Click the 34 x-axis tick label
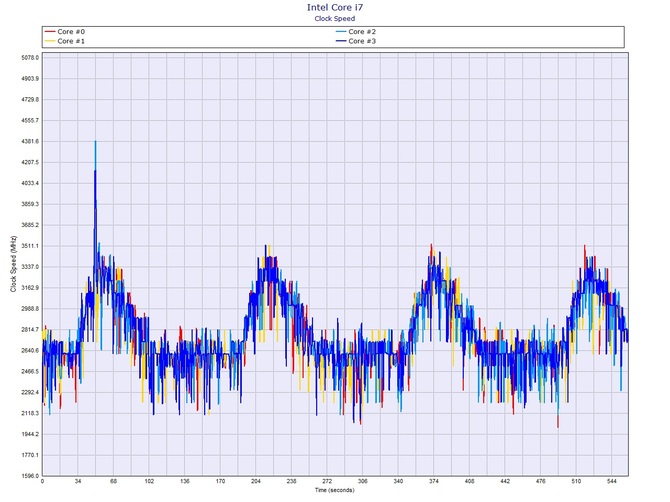Image resolution: width=670 pixels, height=502 pixels. point(78,481)
